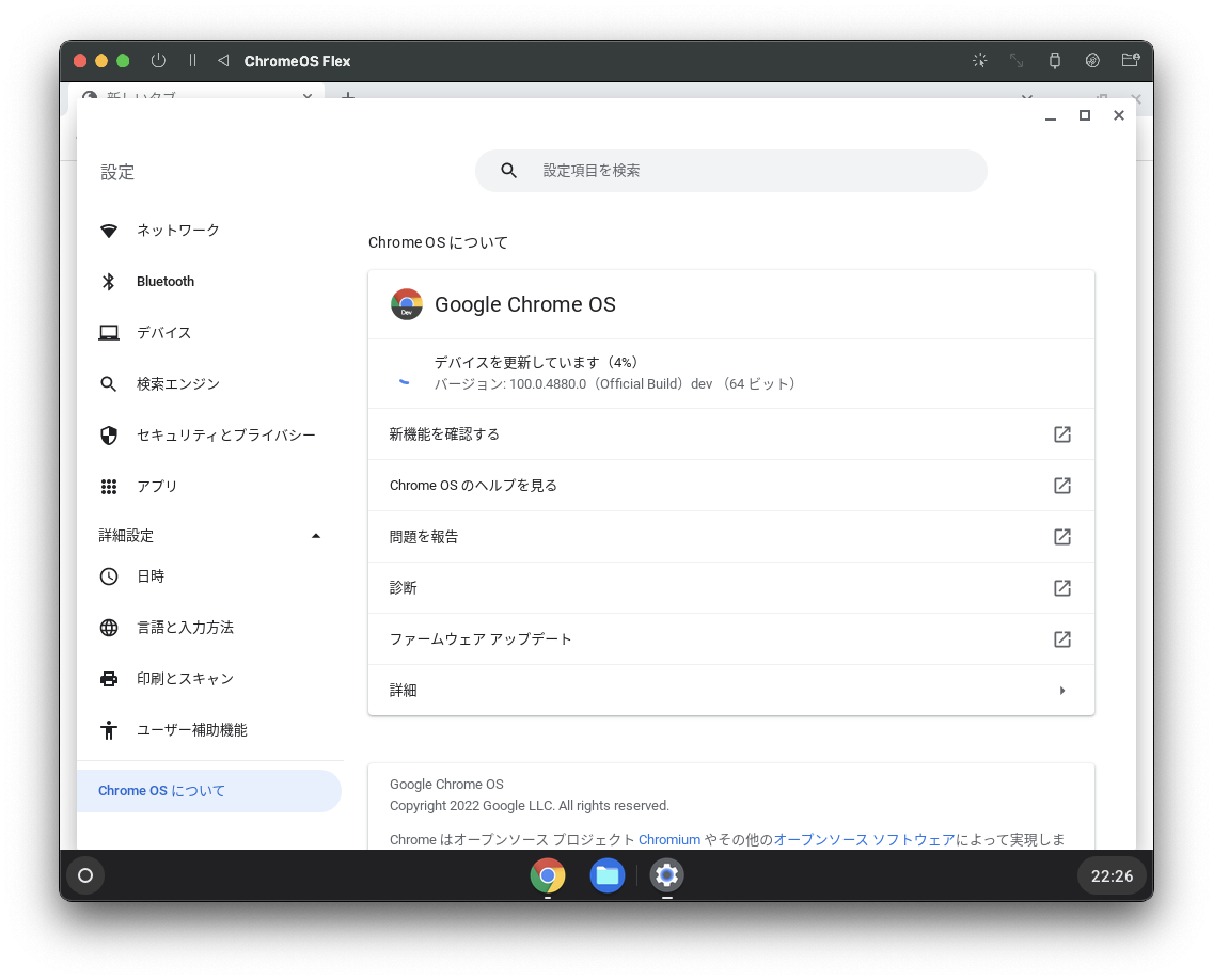Screen dimensions: 1213x980
Task: Select Chrome OS について in the sidebar
Action: (209, 791)
